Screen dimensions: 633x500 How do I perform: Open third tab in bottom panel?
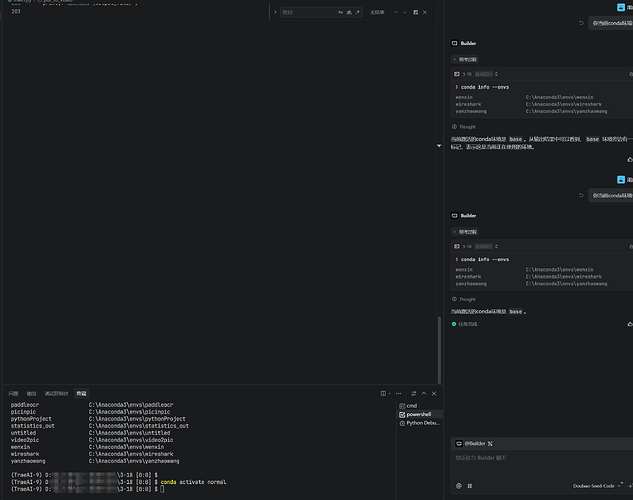tap(57, 393)
